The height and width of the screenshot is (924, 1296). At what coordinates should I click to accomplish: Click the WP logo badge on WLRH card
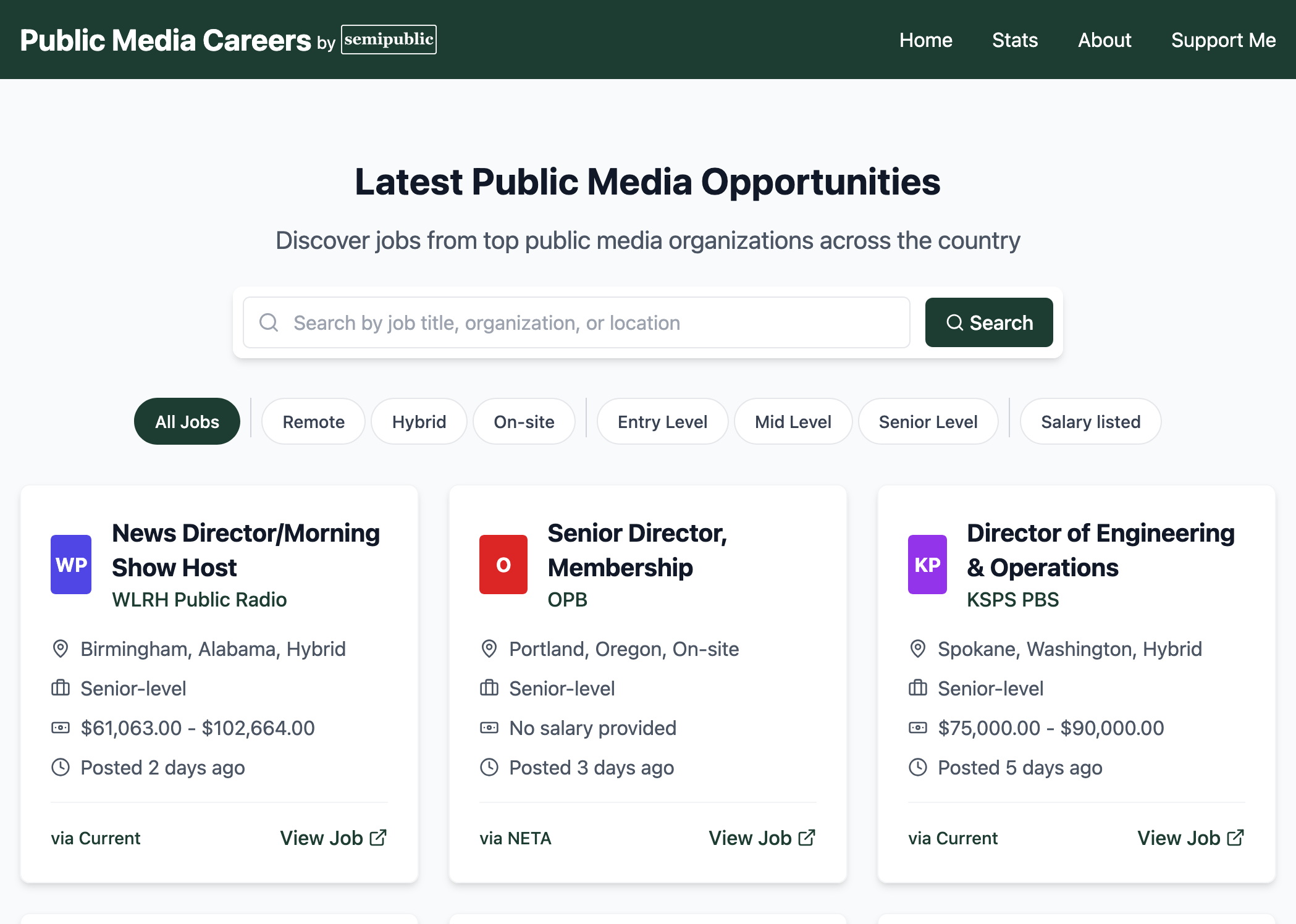[71, 565]
